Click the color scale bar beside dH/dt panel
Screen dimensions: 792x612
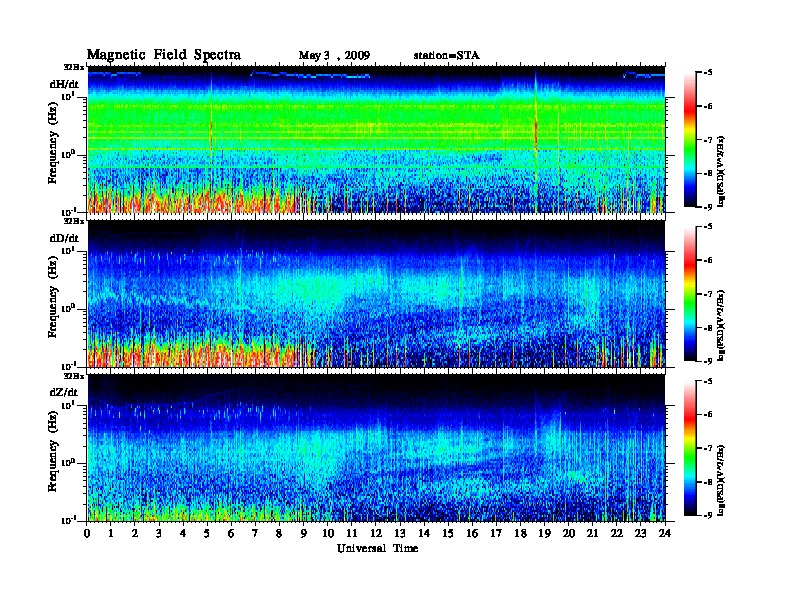[689, 140]
